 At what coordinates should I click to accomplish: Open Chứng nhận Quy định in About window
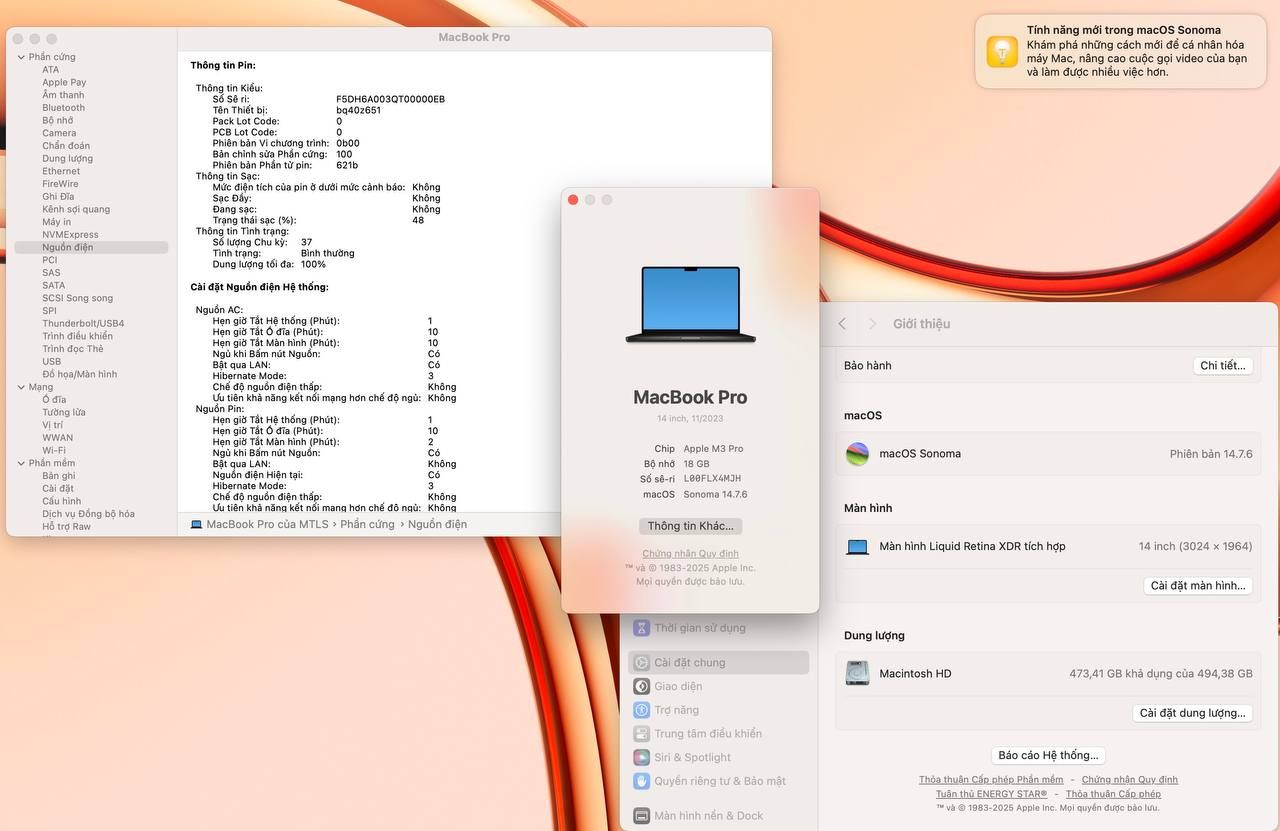[690, 554]
